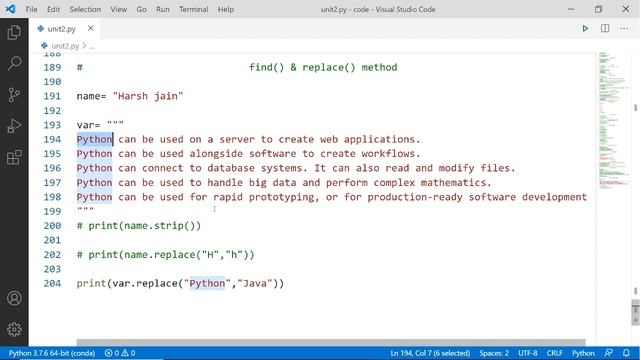Open the Terminal menu
640x360 pixels.
(x=193, y=9)
